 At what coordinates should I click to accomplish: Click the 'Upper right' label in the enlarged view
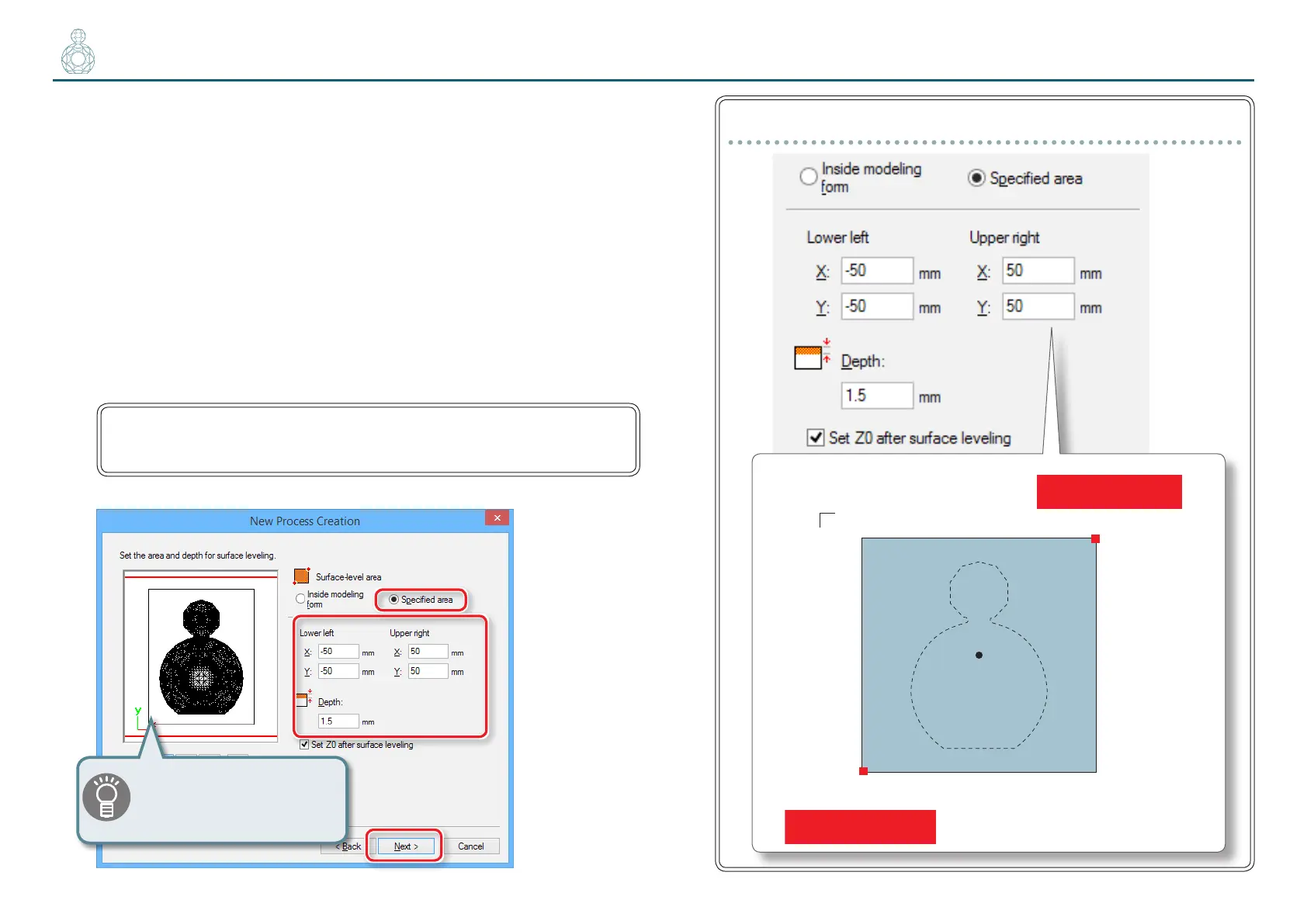click(x=1004, y=237)
